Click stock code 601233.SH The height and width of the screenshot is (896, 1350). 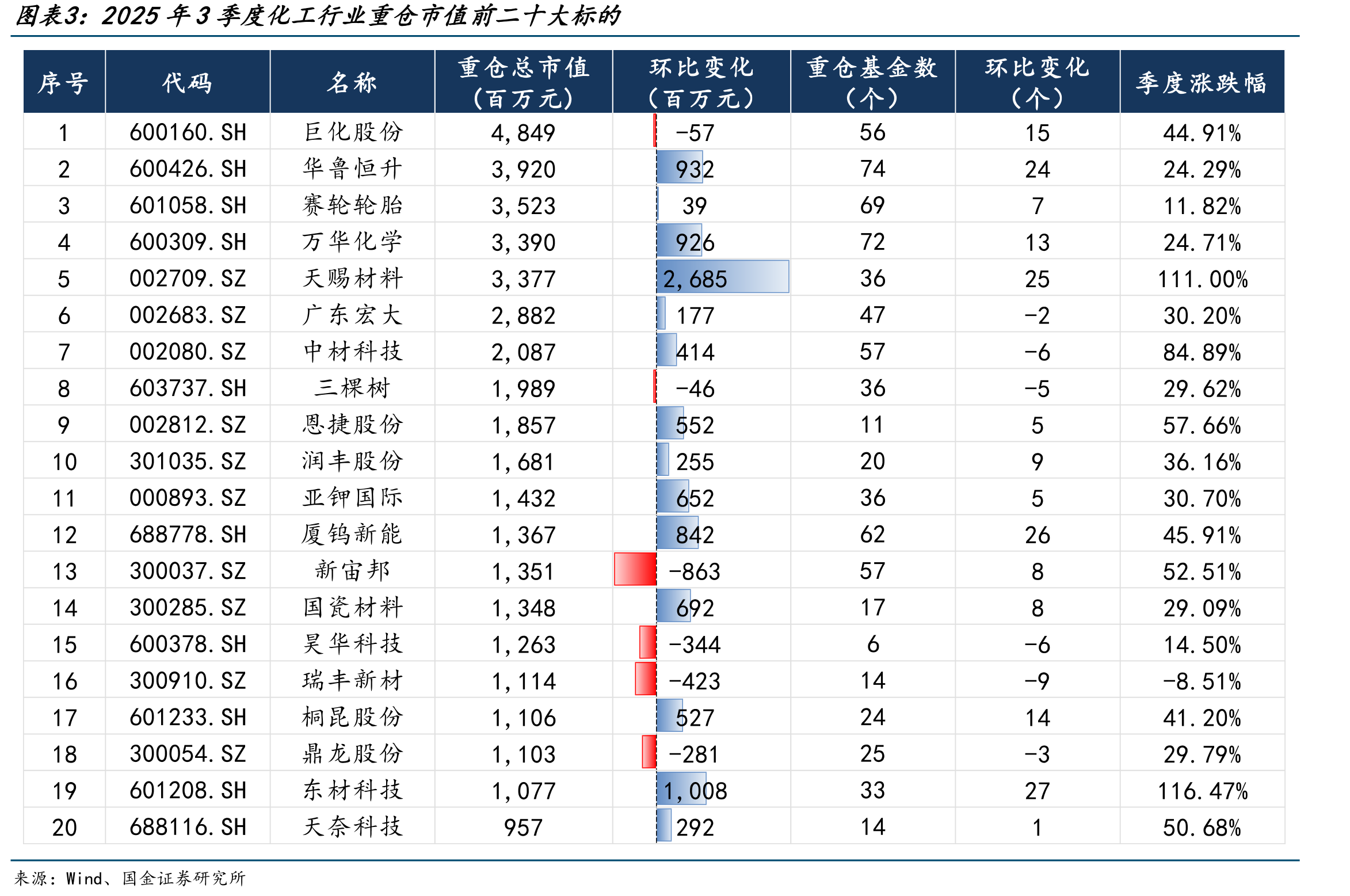click(188, 717)
